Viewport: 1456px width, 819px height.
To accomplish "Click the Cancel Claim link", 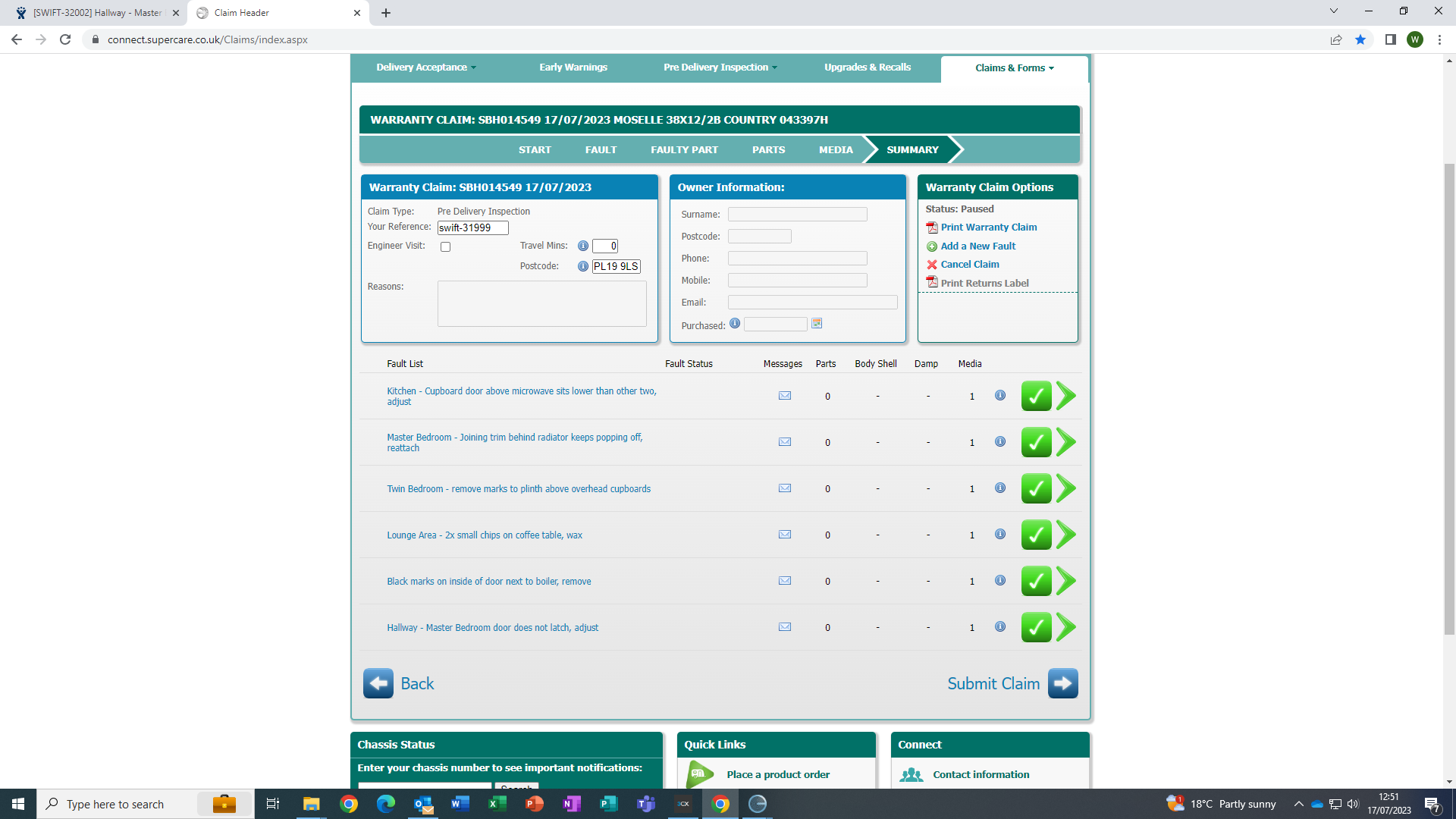I will 969,265.
